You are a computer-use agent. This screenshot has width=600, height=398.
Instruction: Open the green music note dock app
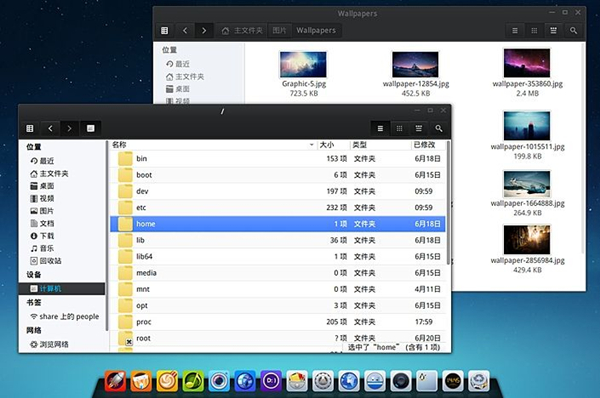point(193,382)
